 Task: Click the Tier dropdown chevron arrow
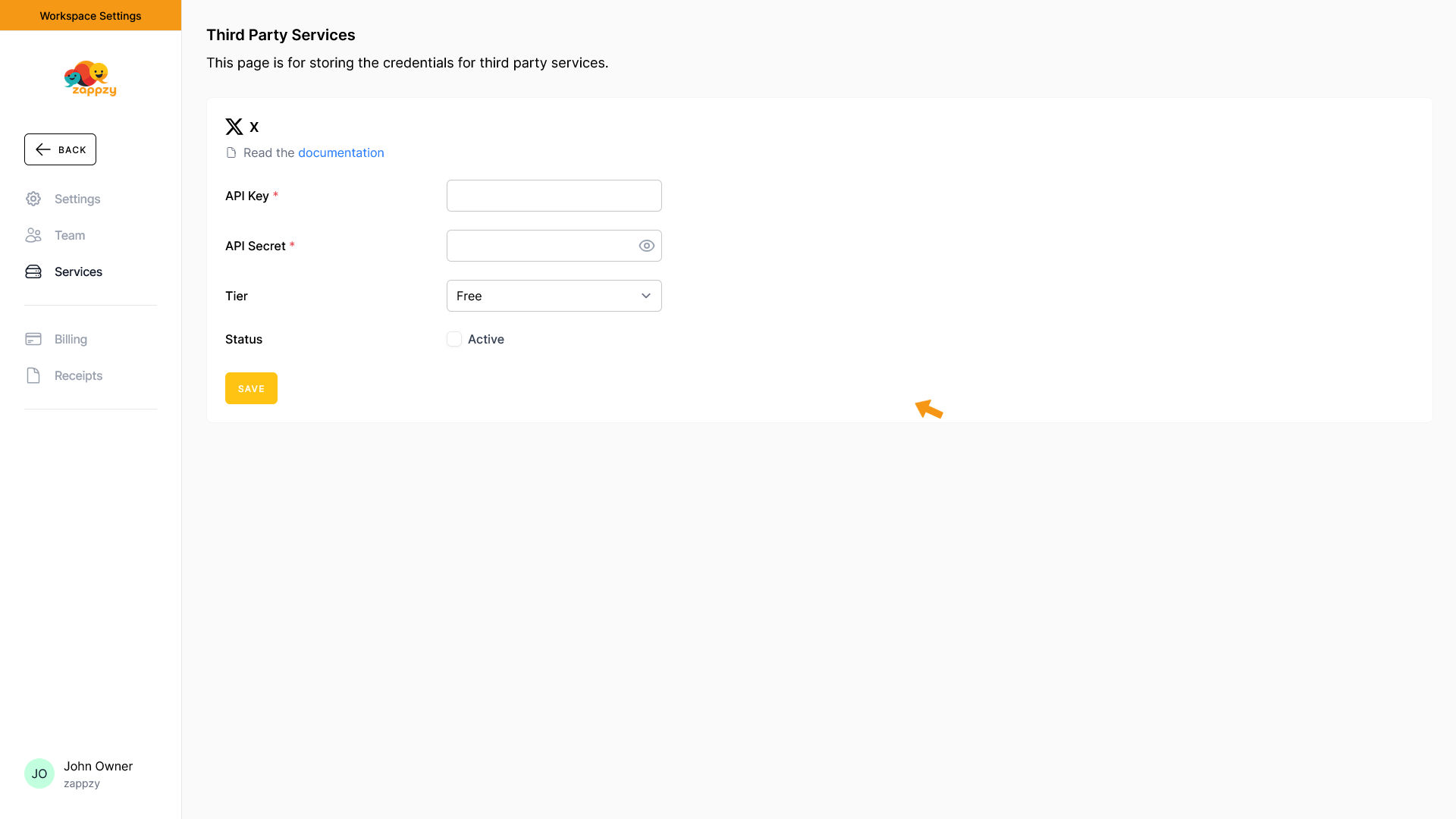(x=646, y=296)
